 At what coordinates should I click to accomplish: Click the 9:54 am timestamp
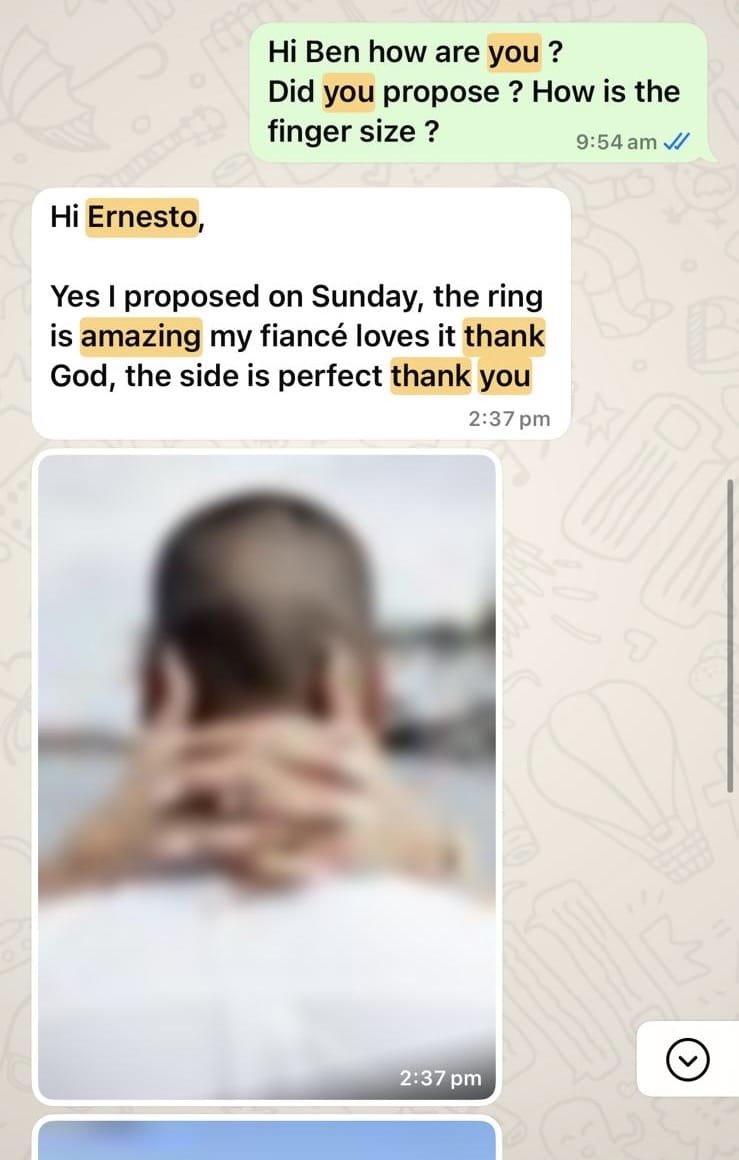point(616,142)
